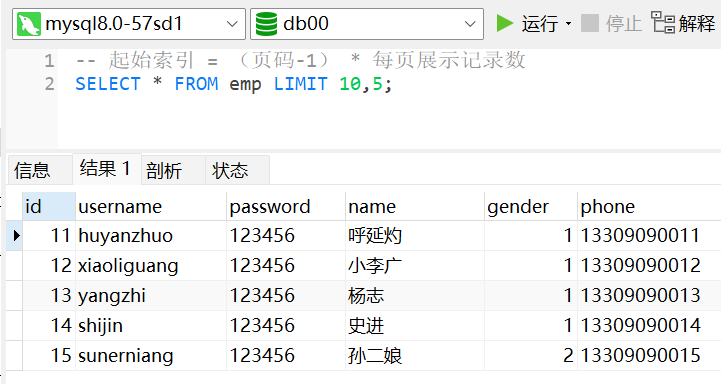Viewport: 721px width, 384px height.
Task: Click the 解释 explain button label
Action: click(697, 23)
